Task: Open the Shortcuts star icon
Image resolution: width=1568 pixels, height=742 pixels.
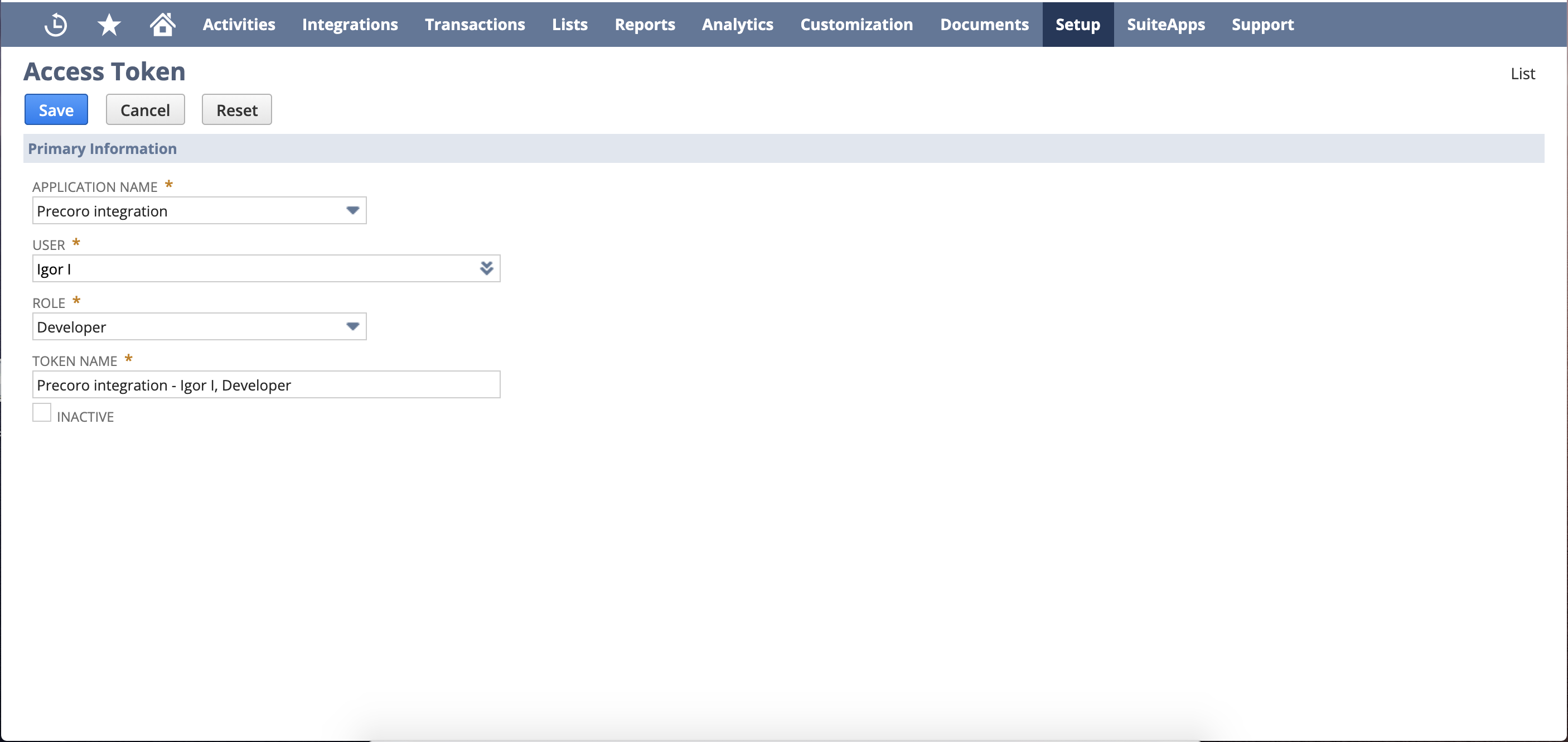Action: pyautogui.click(x=109, y=25)
